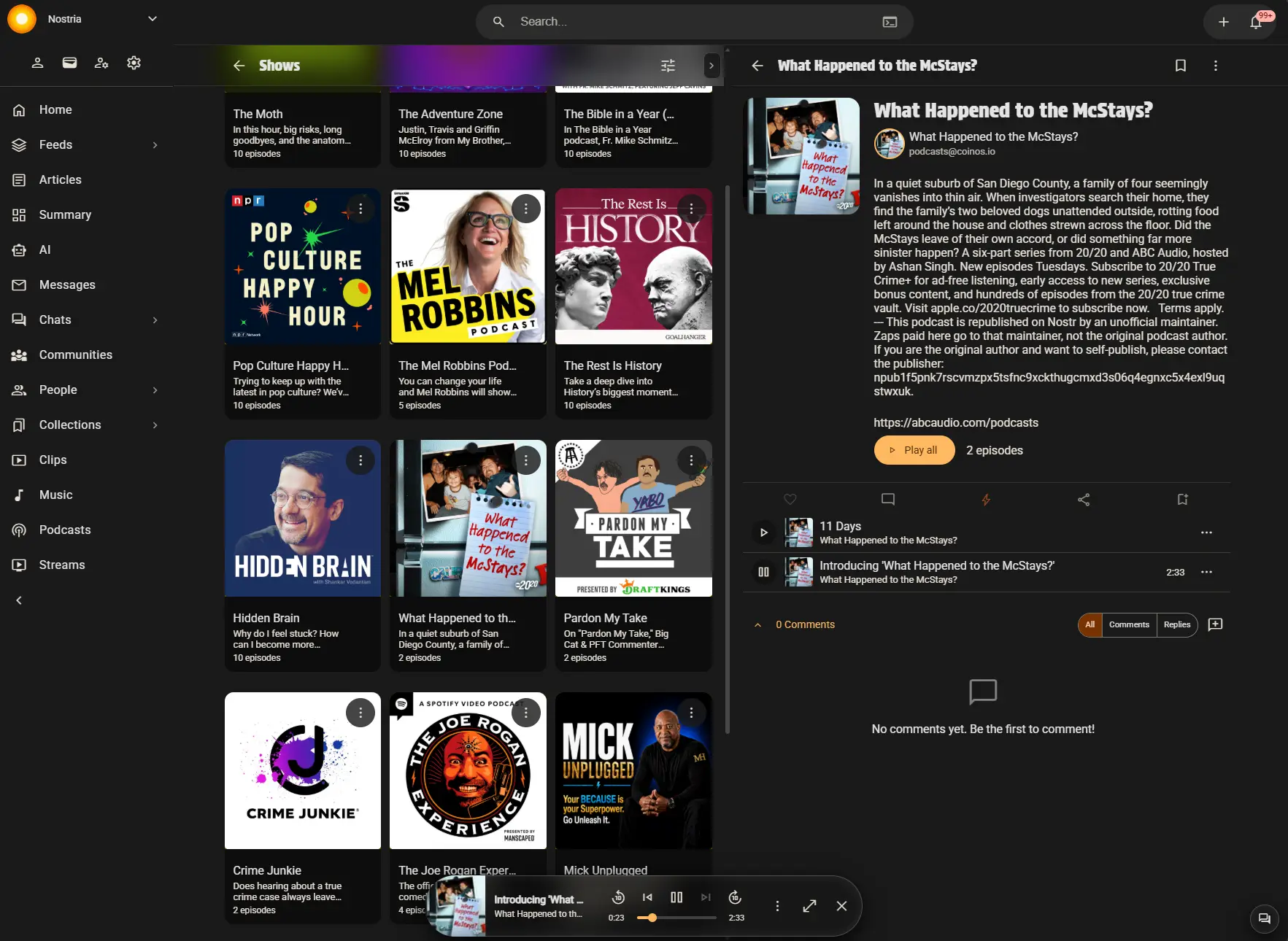Click the bookmark-add icon in action row
This screenshot has width=1288, height=941.
1182,500
